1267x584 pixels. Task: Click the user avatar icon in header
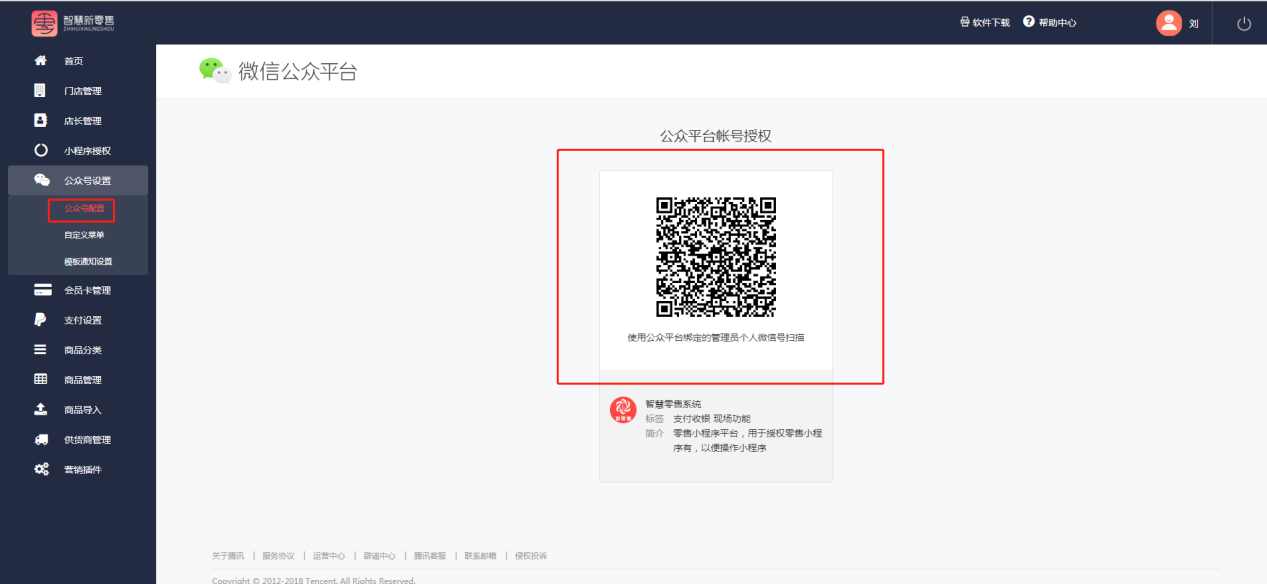1169,23
